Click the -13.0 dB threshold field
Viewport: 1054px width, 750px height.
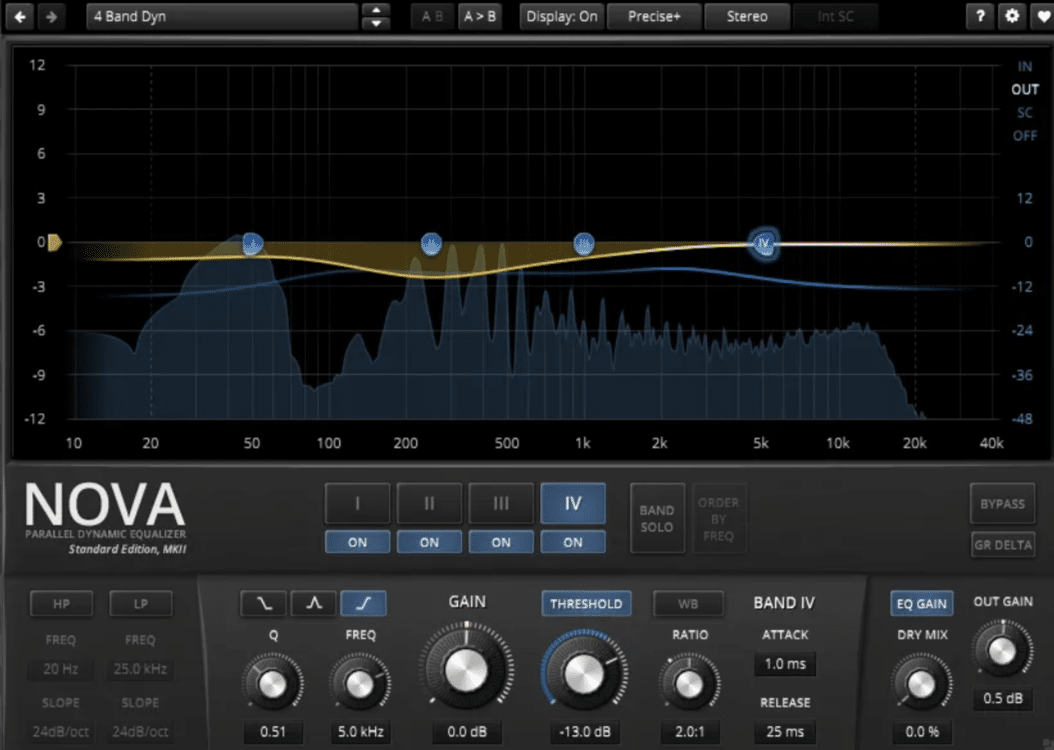584,732
